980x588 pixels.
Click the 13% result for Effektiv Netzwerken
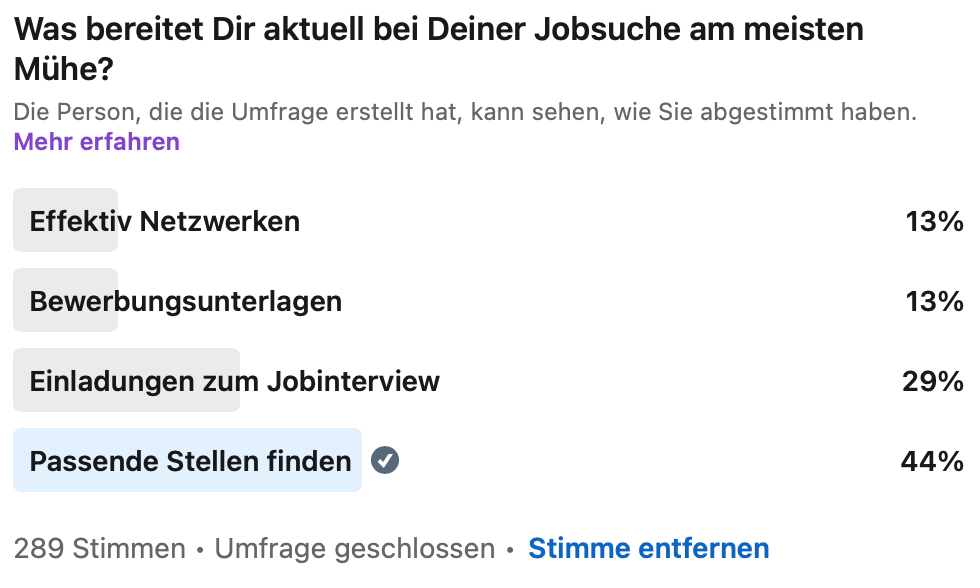(934, 221)
